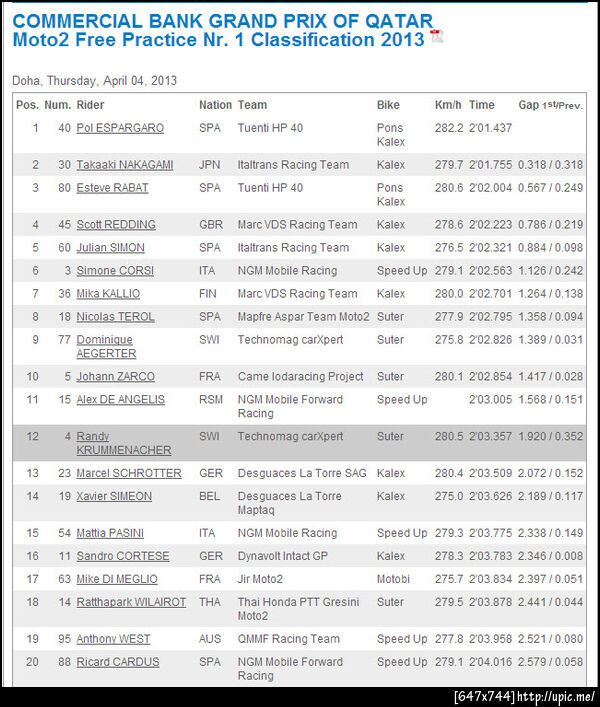Screen dimensions: 600x707
Task: Click Alex DE ANGELIS rider name
Action: [120, 400]
